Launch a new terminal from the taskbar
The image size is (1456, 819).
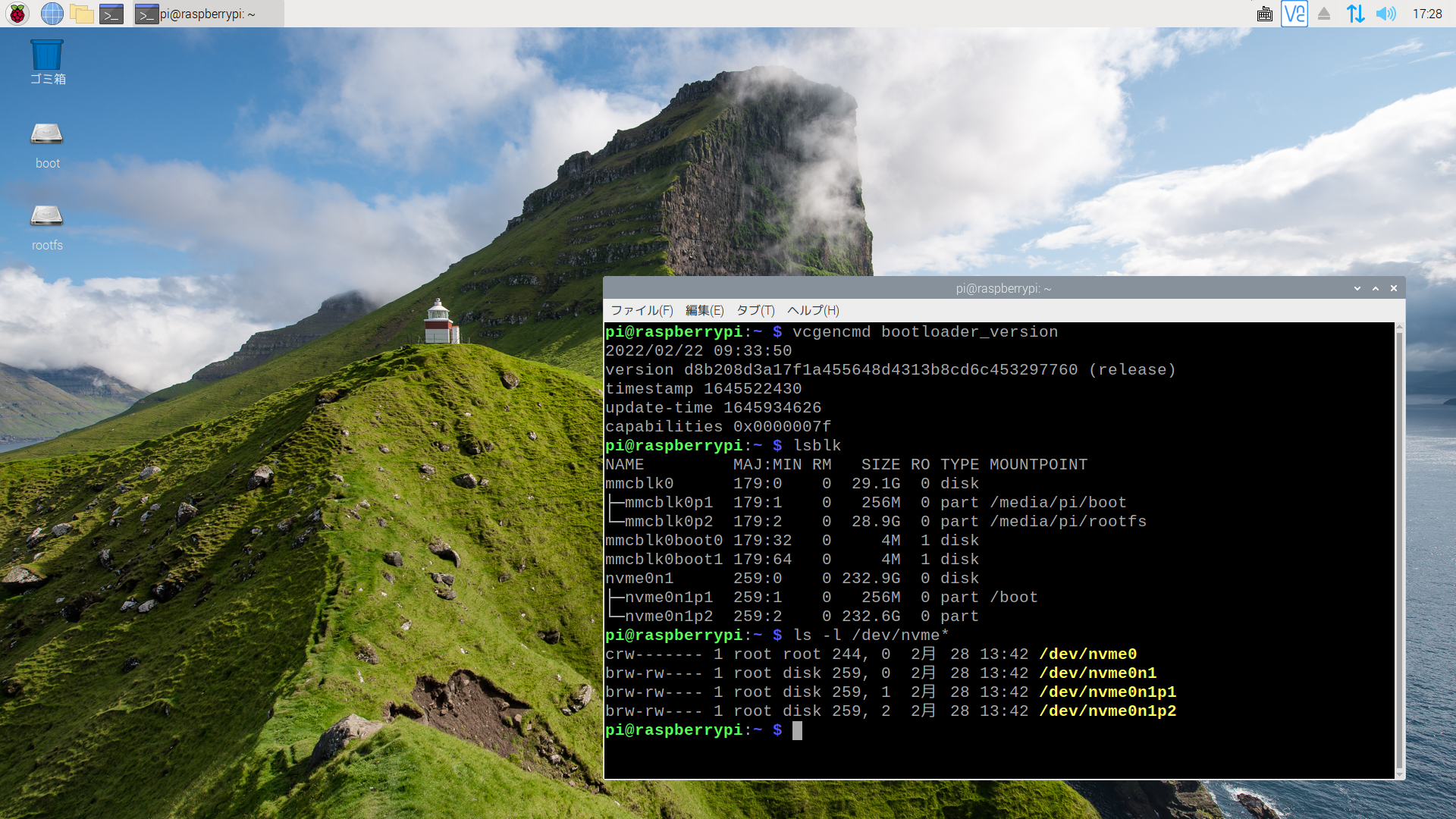coord(111,13)
